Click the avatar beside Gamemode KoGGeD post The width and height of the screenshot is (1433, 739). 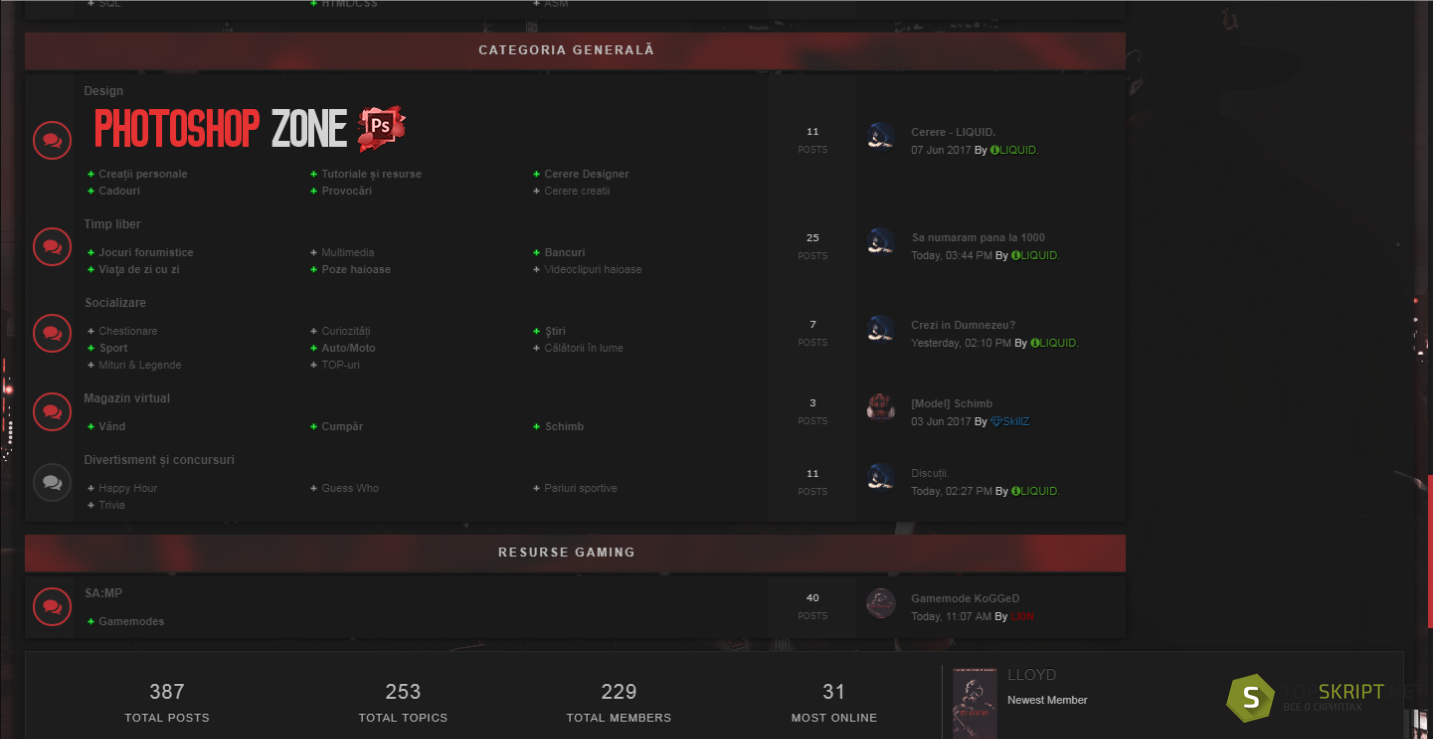point(880,603)
